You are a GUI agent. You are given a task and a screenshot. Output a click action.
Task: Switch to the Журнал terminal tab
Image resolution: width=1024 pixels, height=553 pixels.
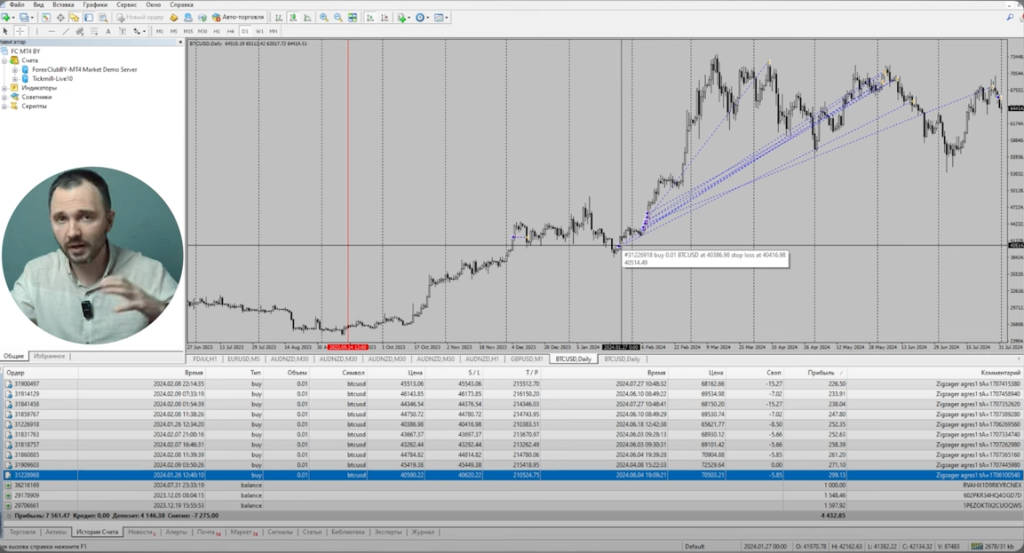coord(423,533)
